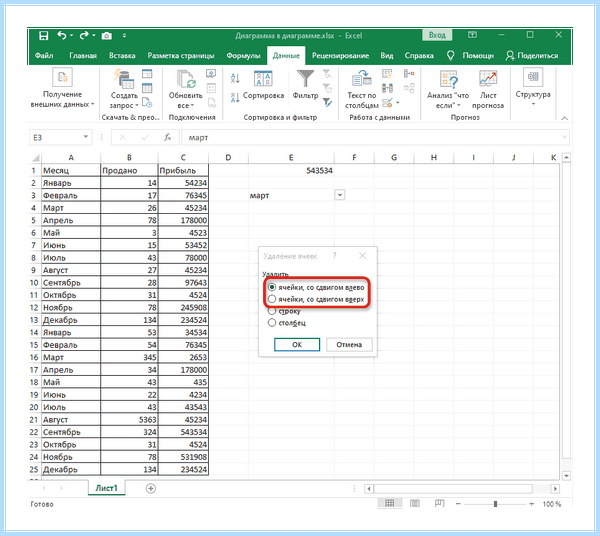Click the Undo arrow icon
Screen dimensions: 600x536
pyautogui.click(x=62, y=36)
